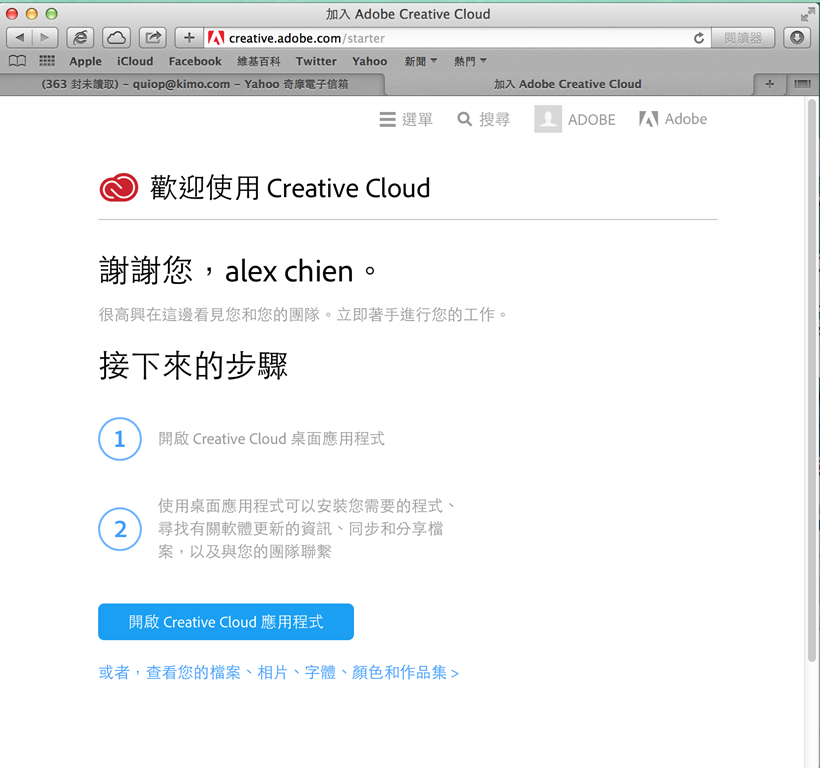Open the Facebook bookmark
Screen dimensions: 820x768
coord(195,61)
